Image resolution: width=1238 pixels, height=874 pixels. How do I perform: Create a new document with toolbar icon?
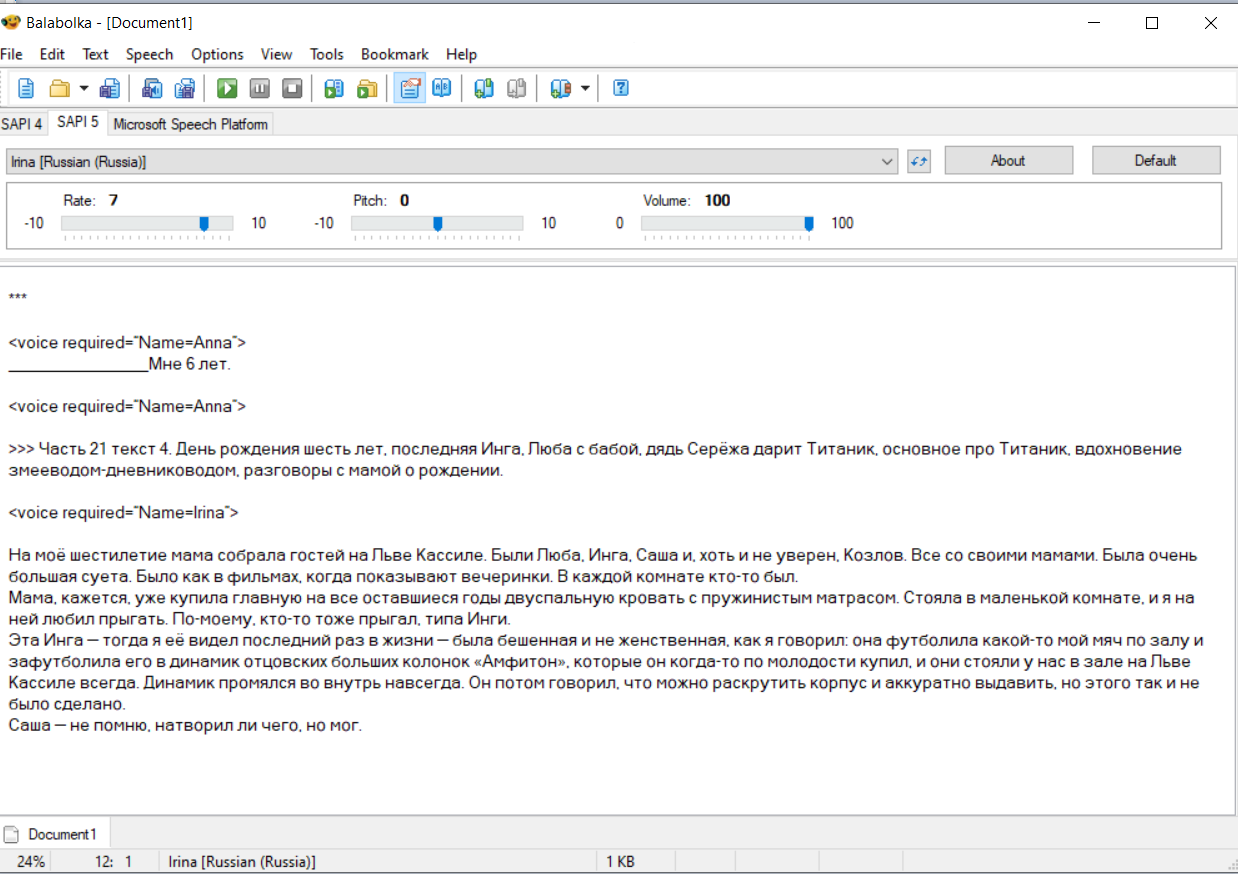(x=26, y=88)
